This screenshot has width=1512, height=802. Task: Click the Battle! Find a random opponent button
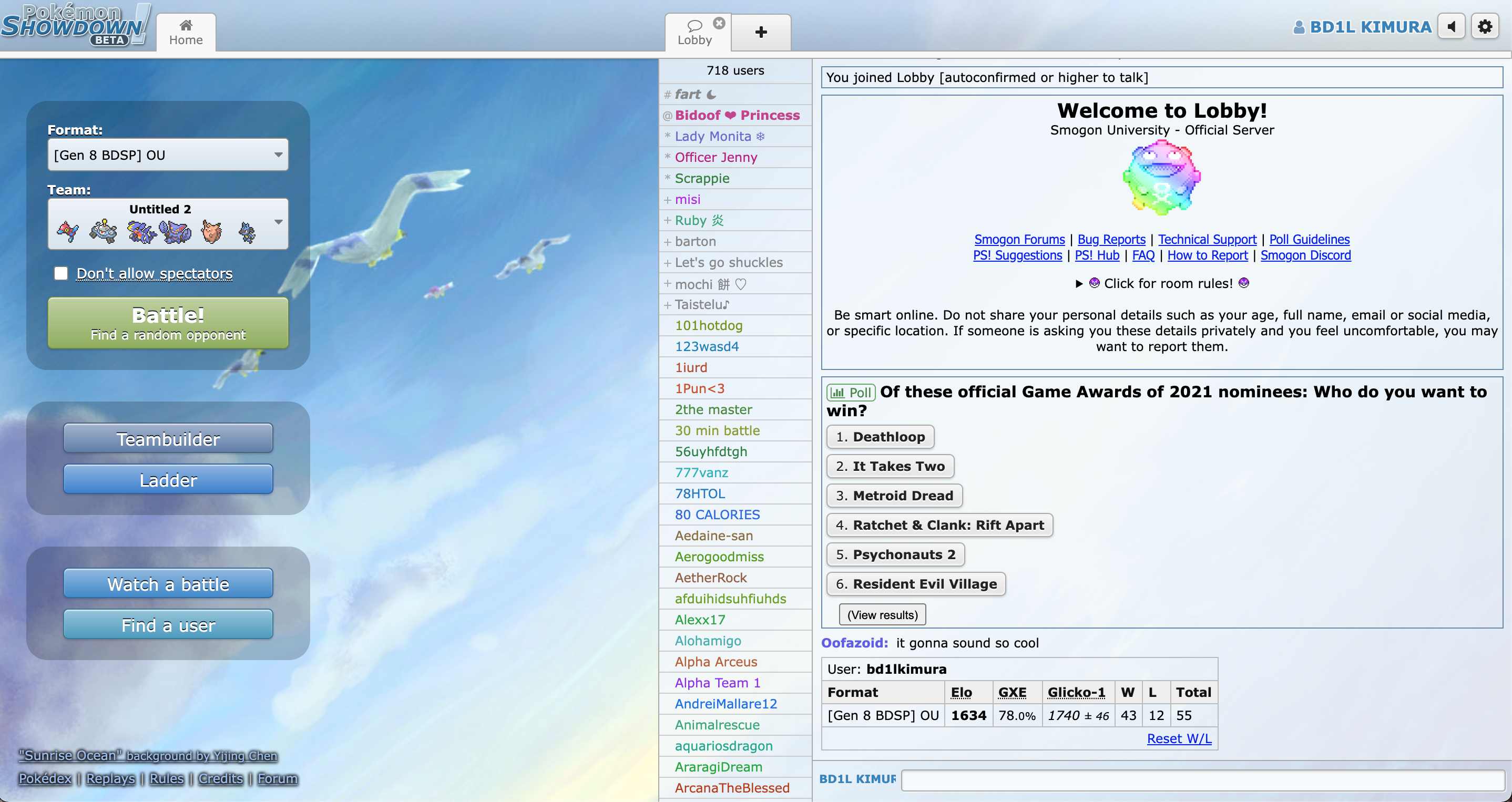[168, 323]
